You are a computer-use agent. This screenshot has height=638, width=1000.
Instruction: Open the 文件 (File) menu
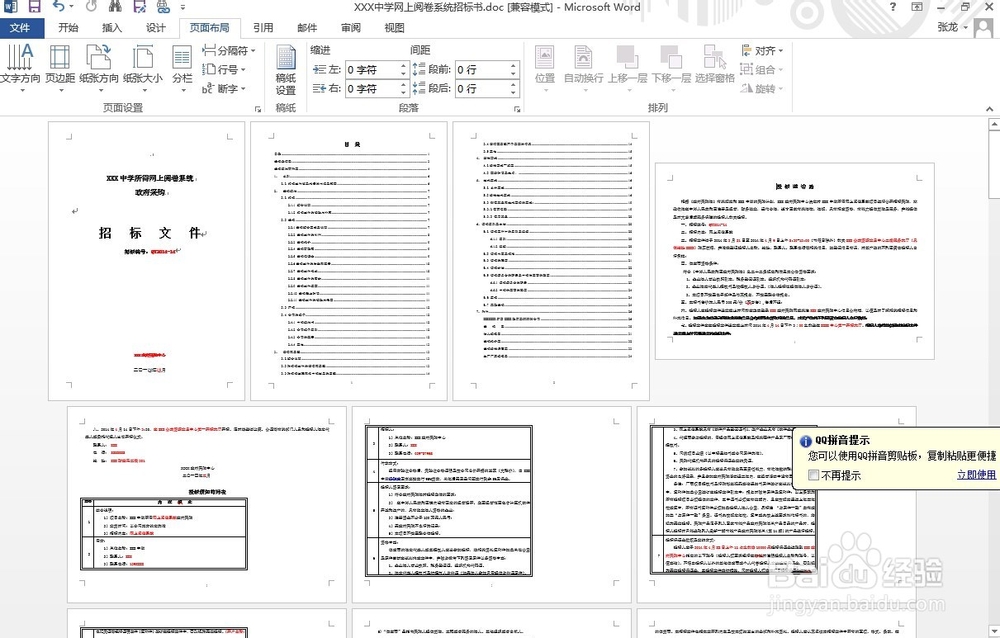pyautogui.click(x=22, y=28)
